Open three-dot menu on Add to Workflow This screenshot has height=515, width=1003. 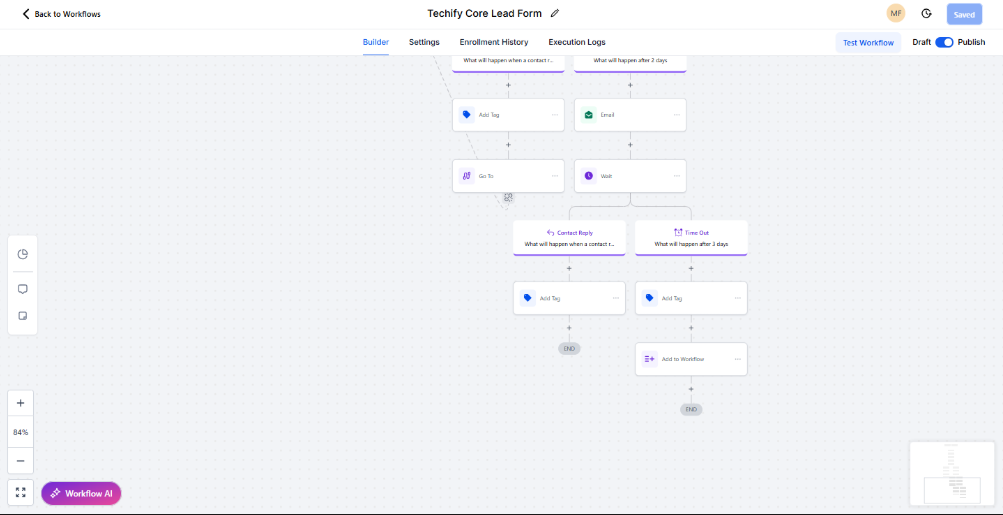pyautogui.click(x=738, y=359)
